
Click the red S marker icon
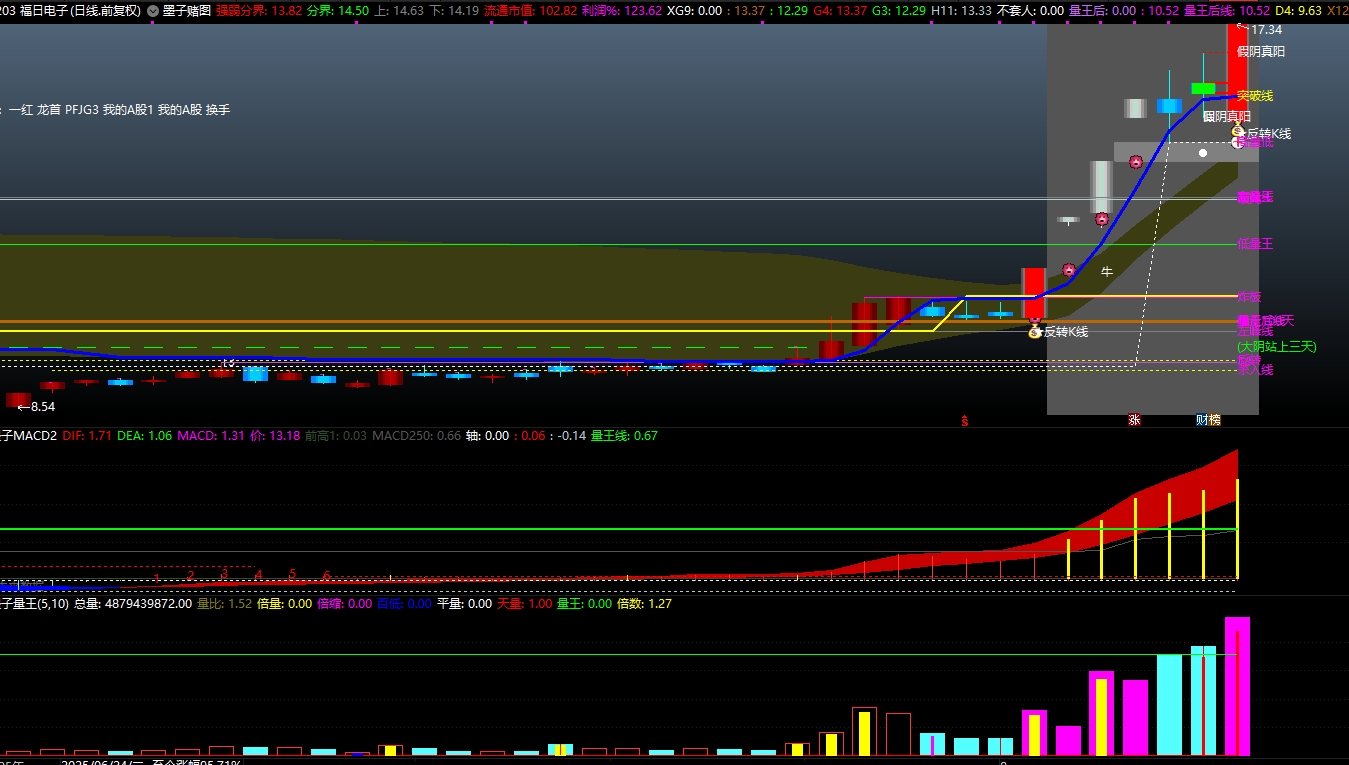tap(965, 421)
